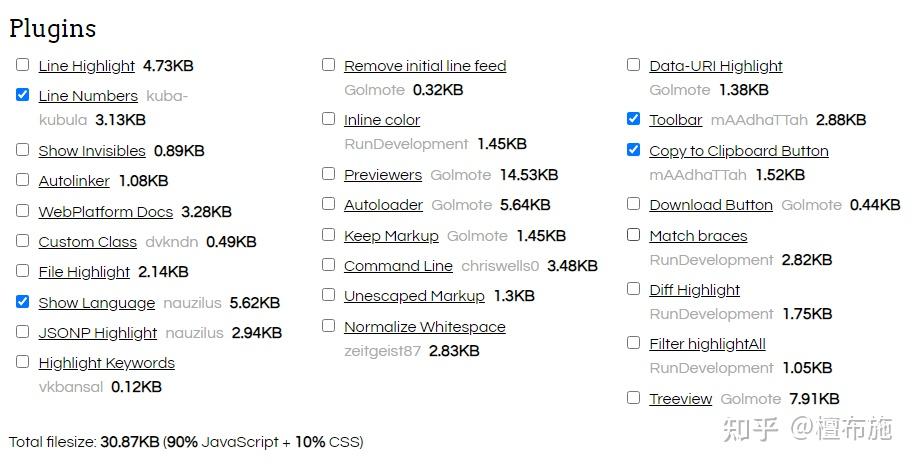Enable the Treeview plugin checkbox
This screenshot has width=915, height=465.
[x=633, y=398]
